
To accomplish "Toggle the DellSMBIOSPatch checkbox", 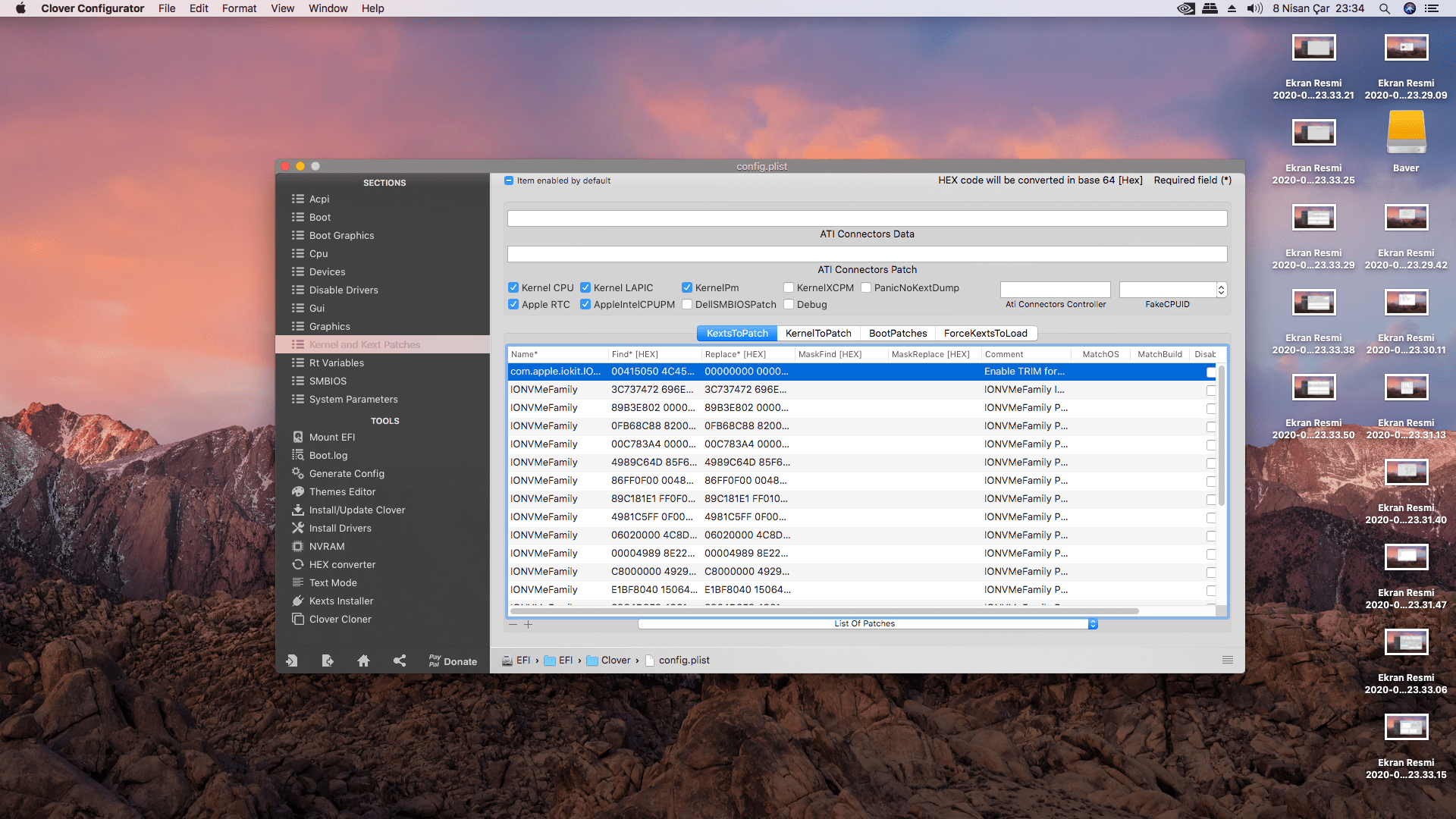I will [687, 305].
